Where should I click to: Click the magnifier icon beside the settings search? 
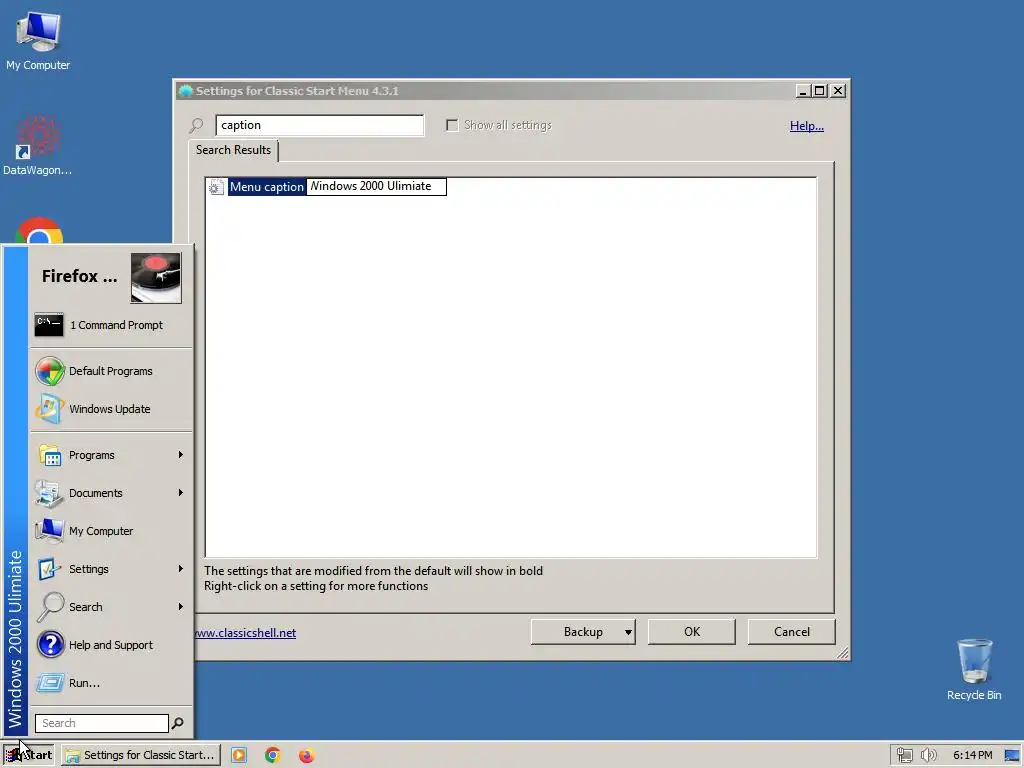196,125
